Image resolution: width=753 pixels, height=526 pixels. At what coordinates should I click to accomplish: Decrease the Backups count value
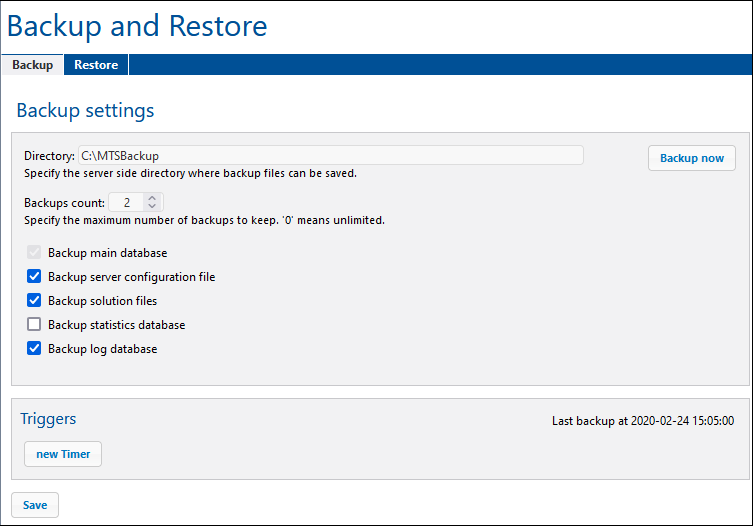click(x=152, y=207)
